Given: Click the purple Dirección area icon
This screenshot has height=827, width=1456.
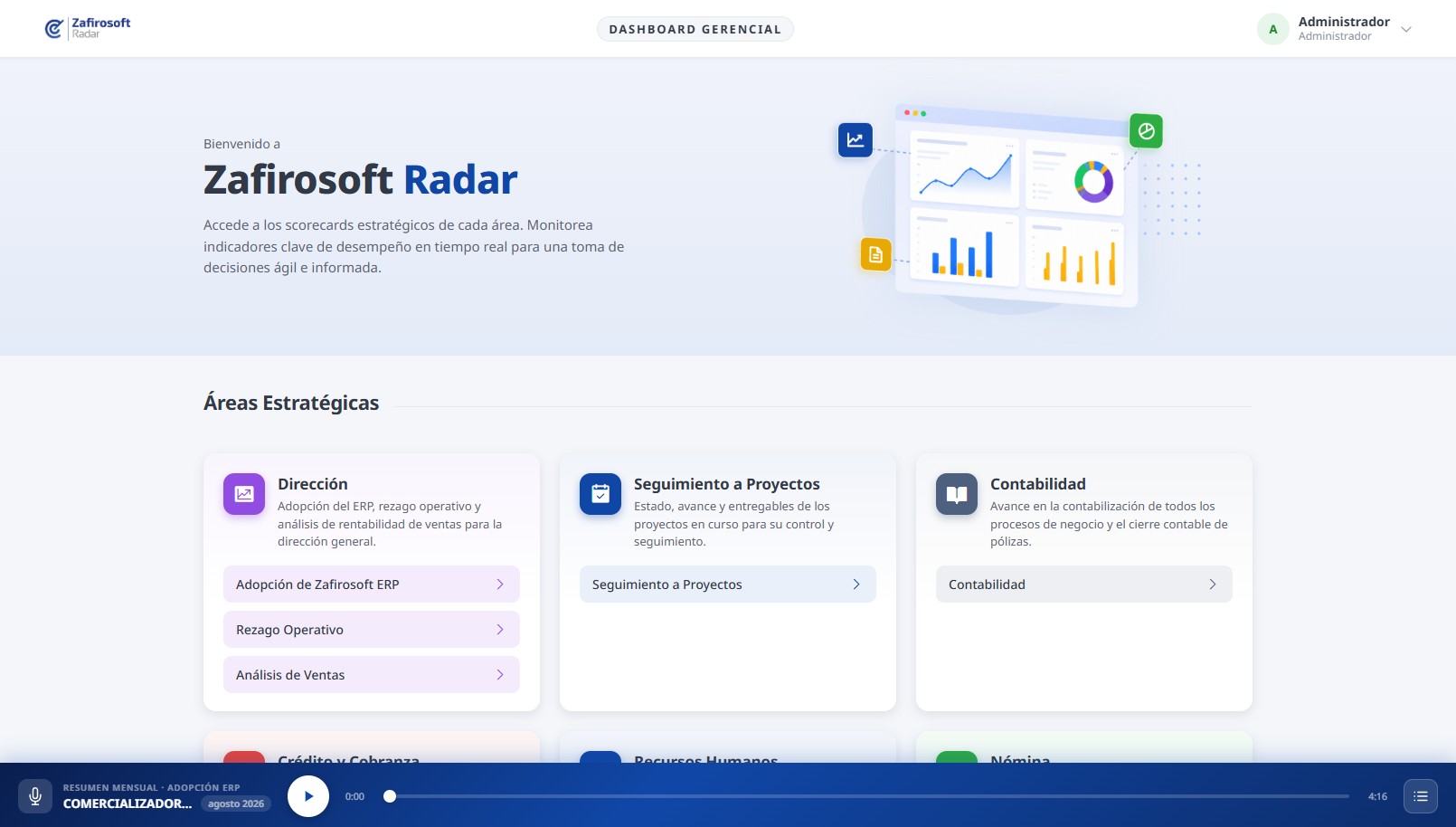Looking at the screenshot, I should (244, 494).
